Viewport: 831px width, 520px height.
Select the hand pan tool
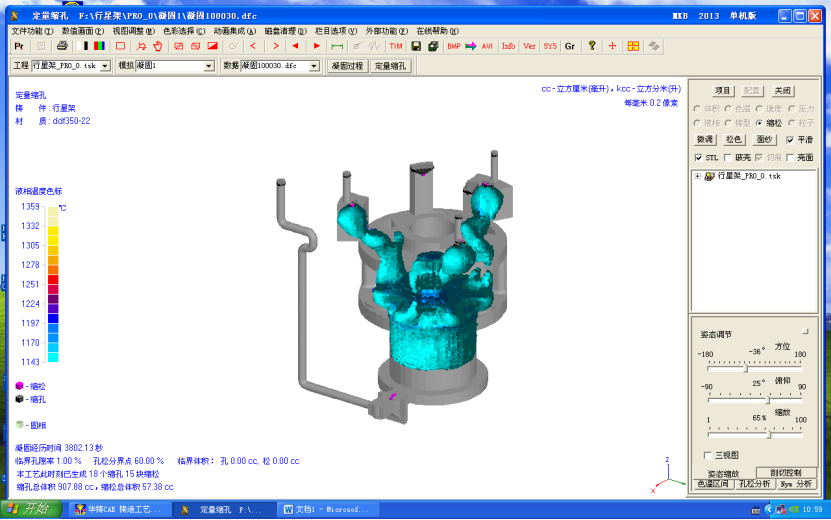157,46
